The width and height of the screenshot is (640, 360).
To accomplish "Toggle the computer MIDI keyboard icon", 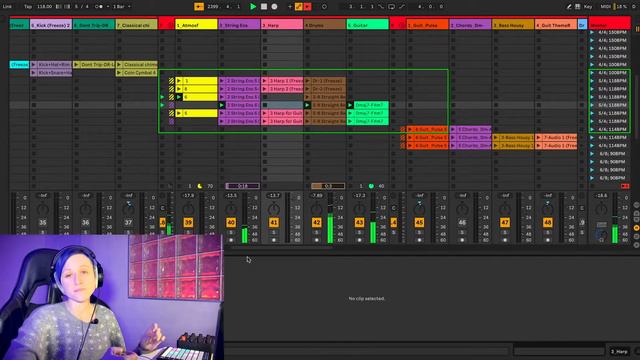I will click(x=578, y=7).
